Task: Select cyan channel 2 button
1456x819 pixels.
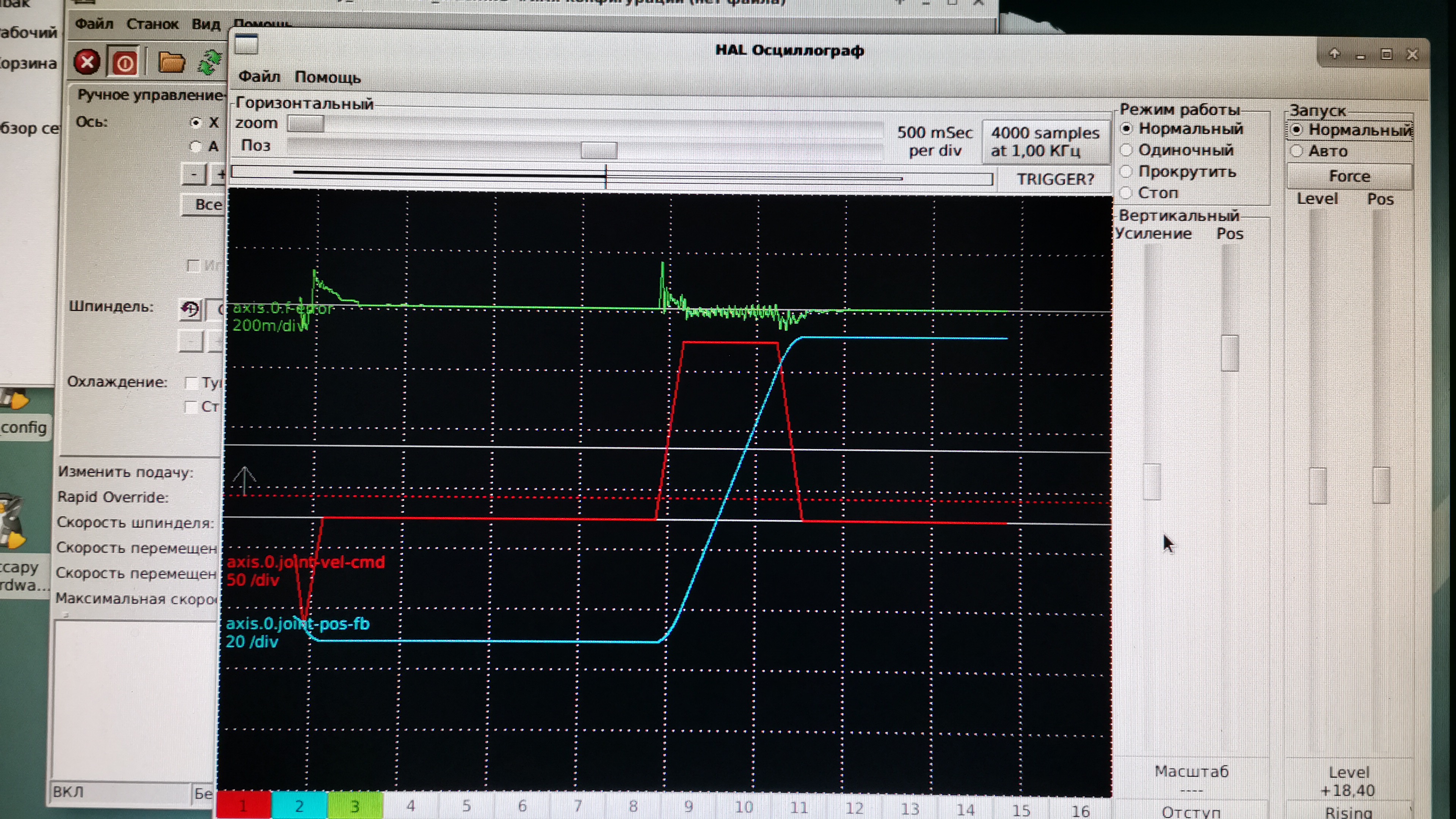Action: [x=299, y=806]
